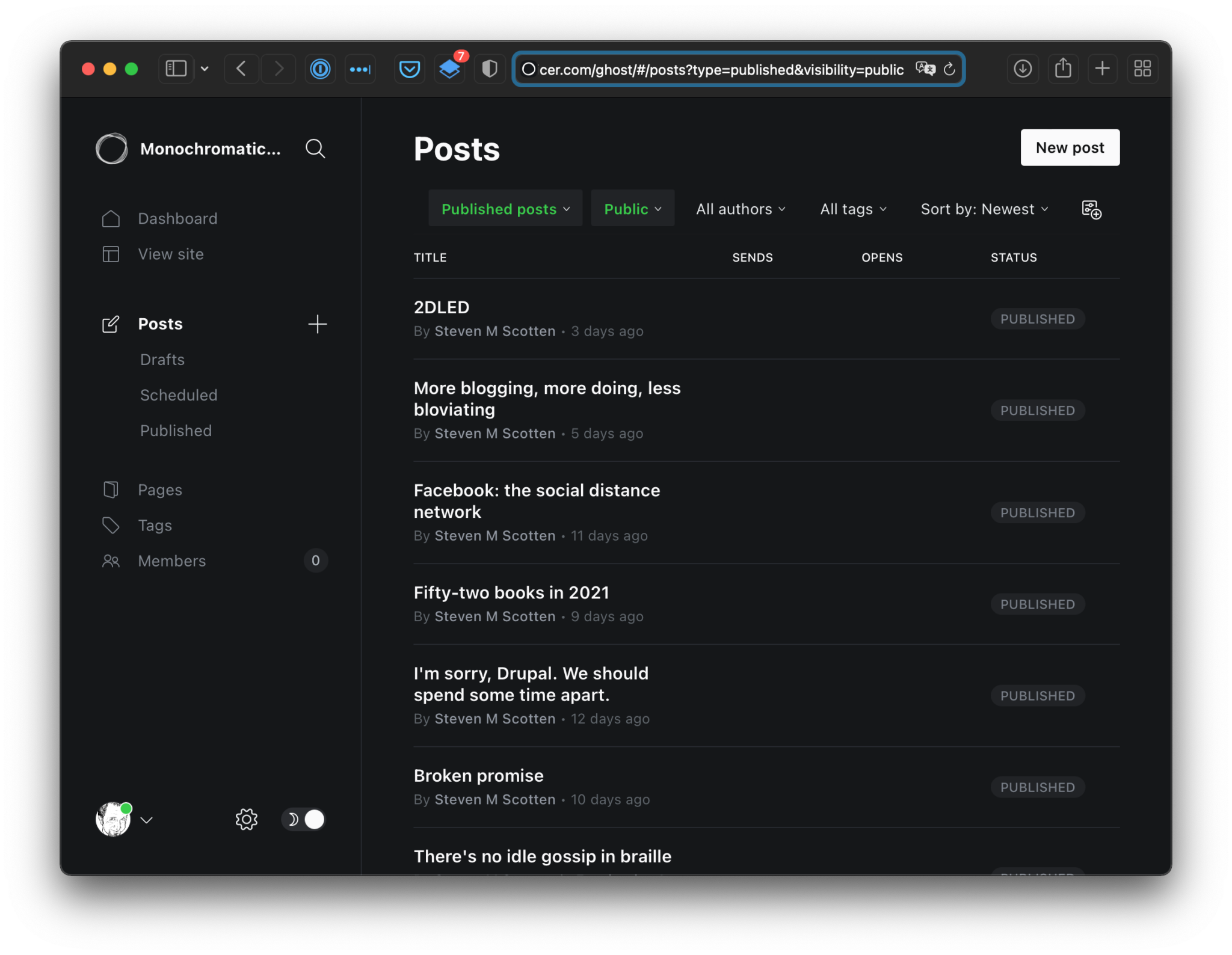Viewport: 1232px width, 955px height.
Task: Open the Share icon in Safari toolbar
Action: 1063,69
